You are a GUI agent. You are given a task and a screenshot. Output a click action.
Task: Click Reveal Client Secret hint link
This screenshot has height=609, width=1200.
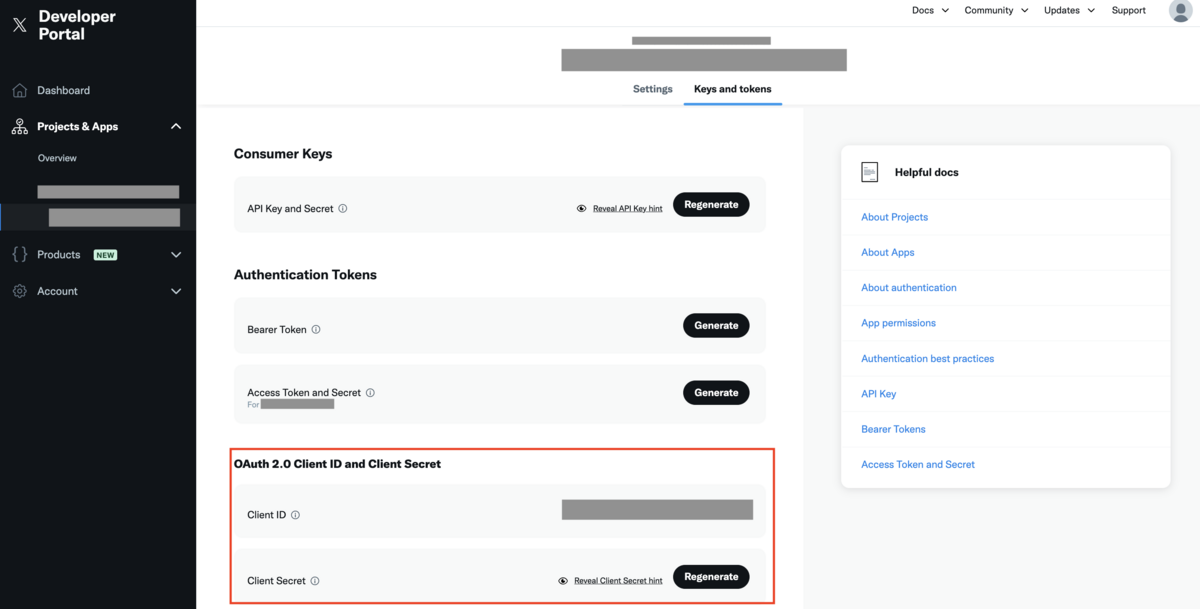(x=618, y=581)
